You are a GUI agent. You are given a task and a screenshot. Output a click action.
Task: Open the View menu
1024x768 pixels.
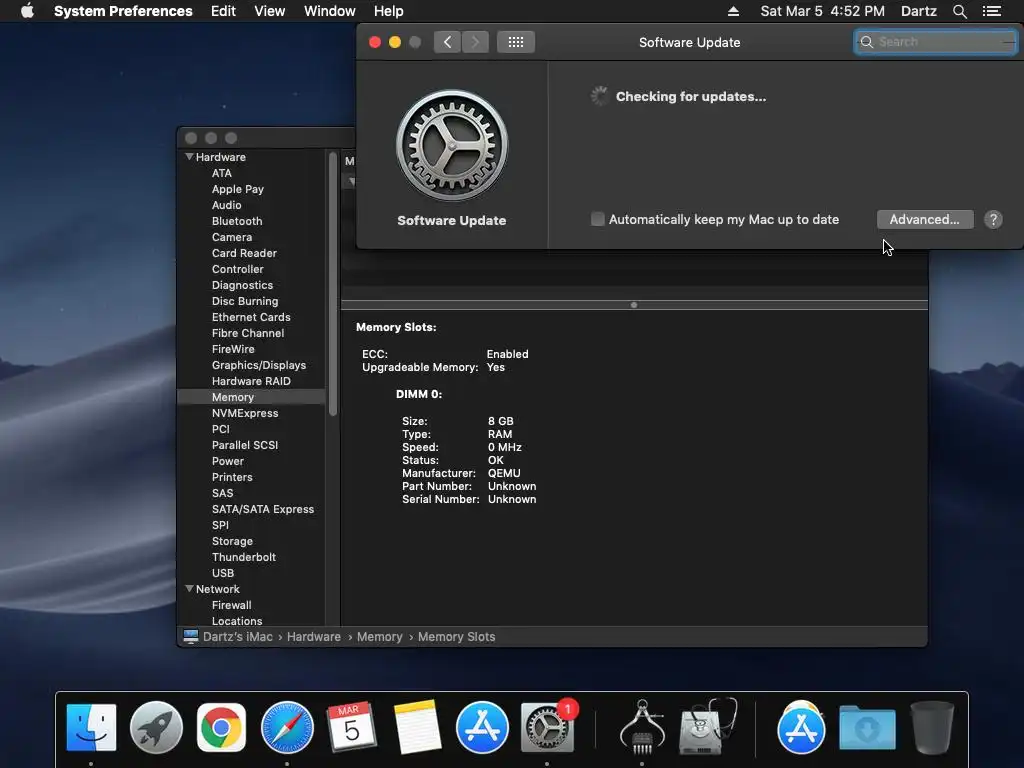[270, 11]
